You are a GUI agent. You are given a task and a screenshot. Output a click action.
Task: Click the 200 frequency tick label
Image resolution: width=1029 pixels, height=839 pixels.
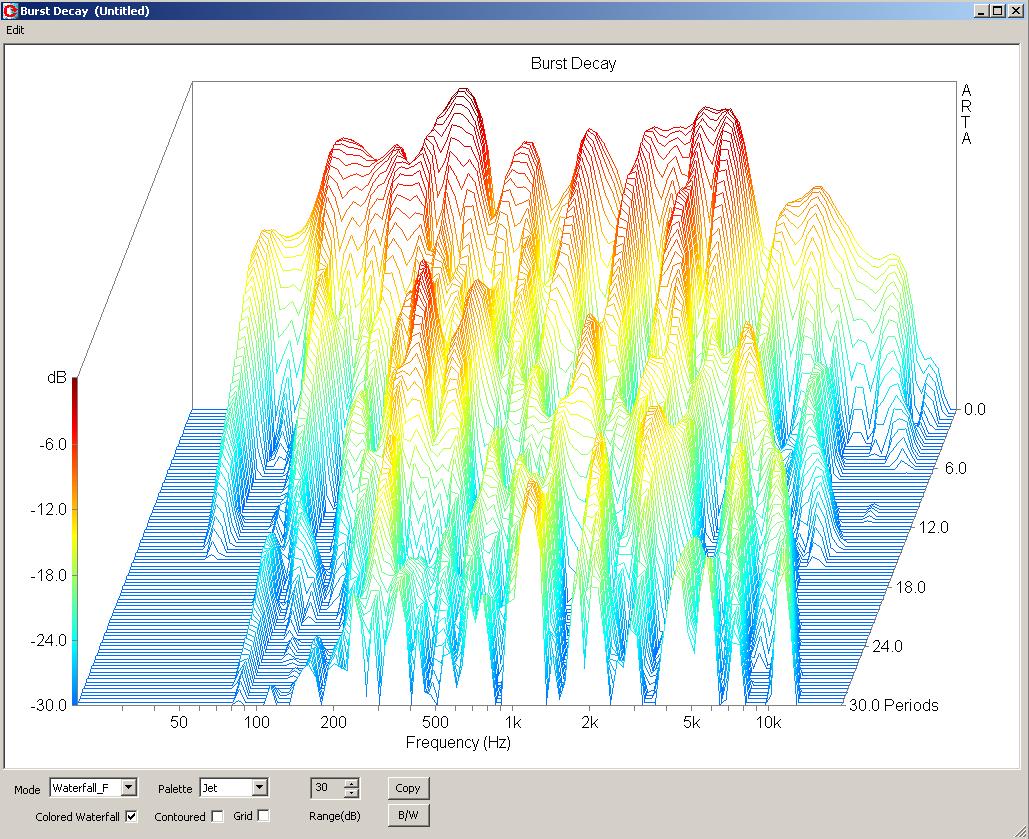coord(333,723)
